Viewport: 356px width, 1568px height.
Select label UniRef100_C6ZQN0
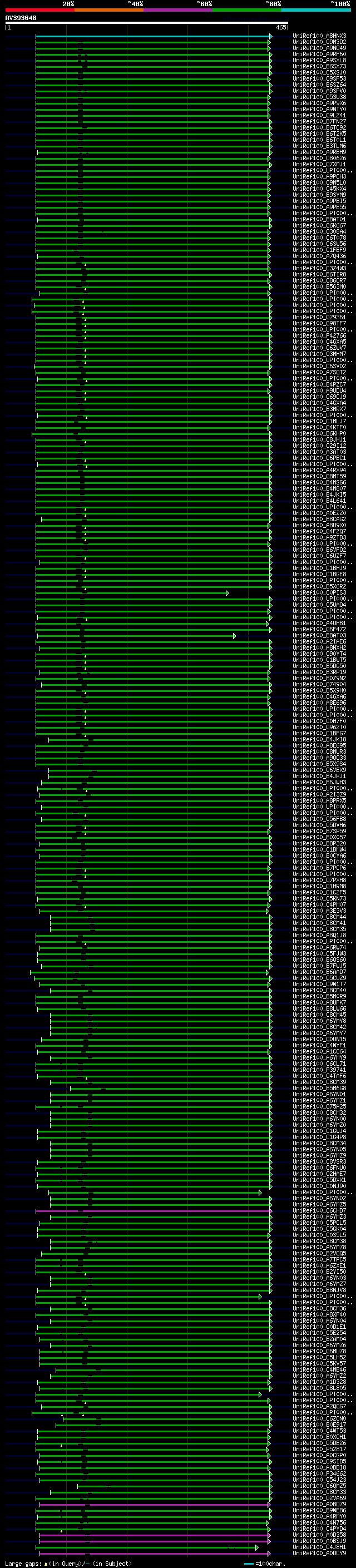pos(319,1418)
